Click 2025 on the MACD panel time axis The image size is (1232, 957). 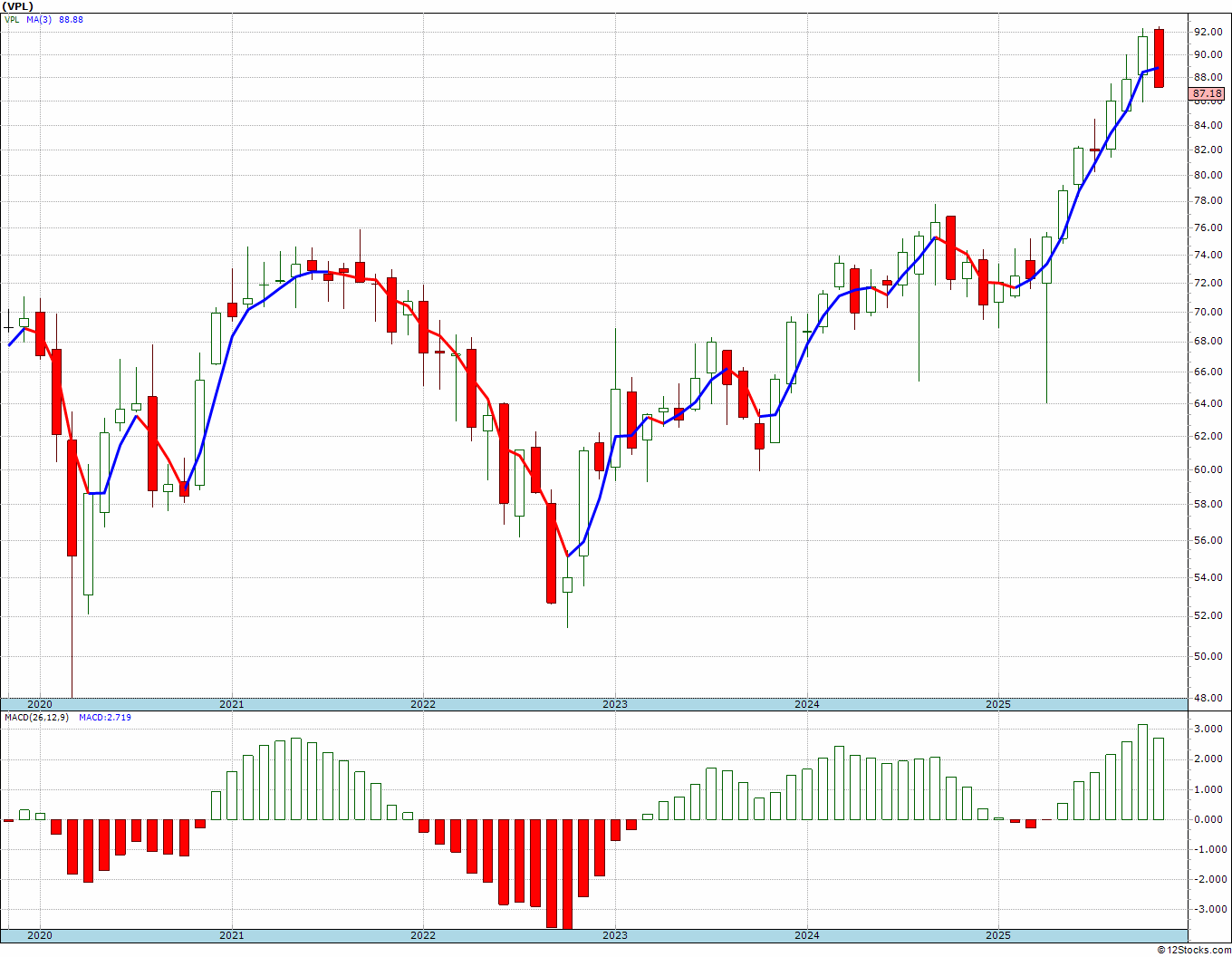998,935
